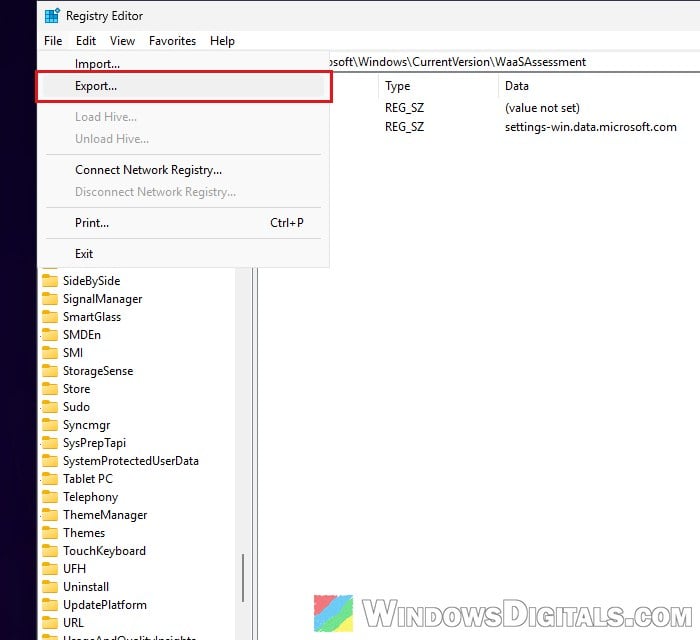Click the folder icon beside SMDEn
Screen dimensions: 700x640
pos(50,335)
